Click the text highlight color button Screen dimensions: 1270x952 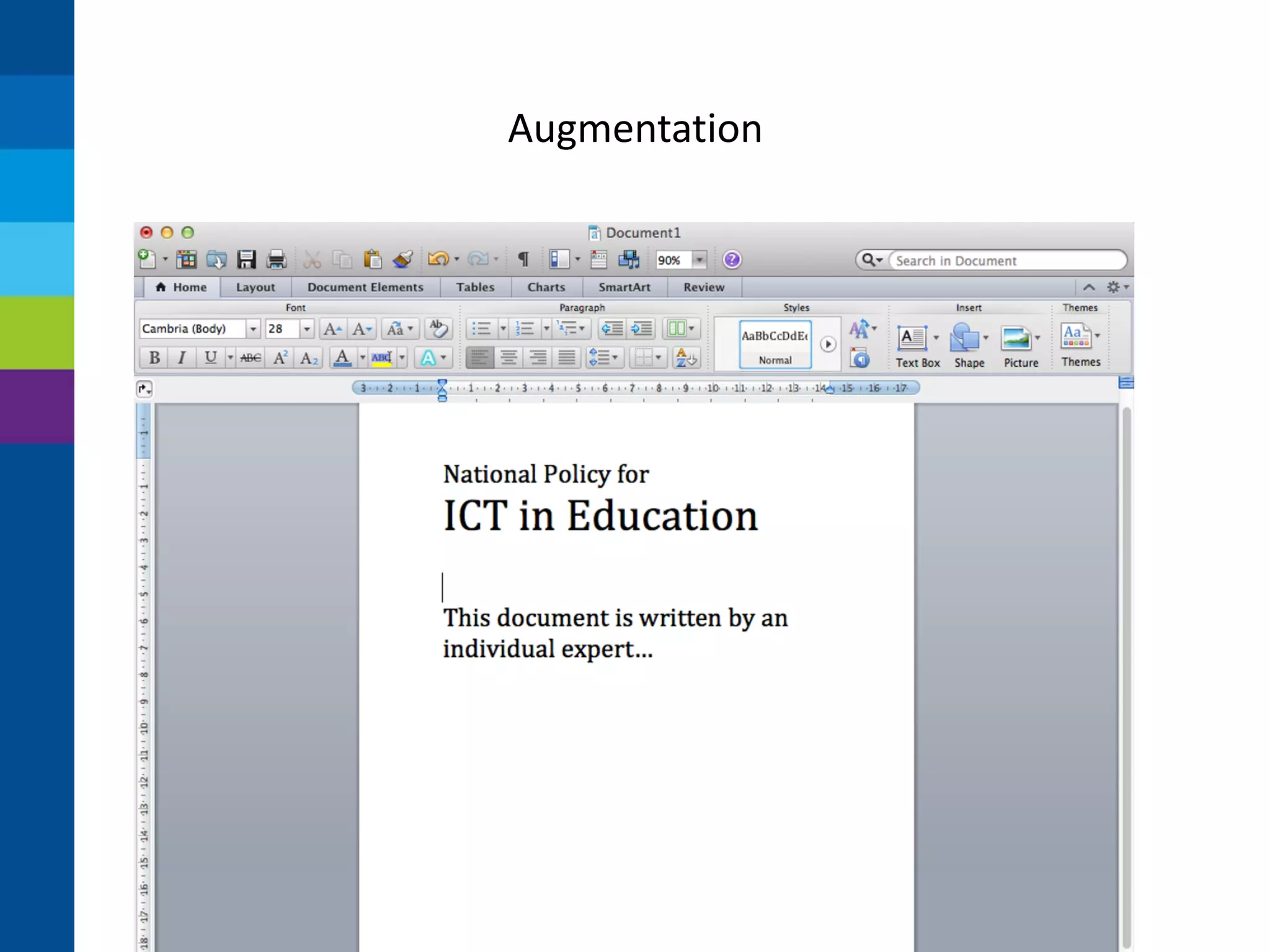(381, 358)
